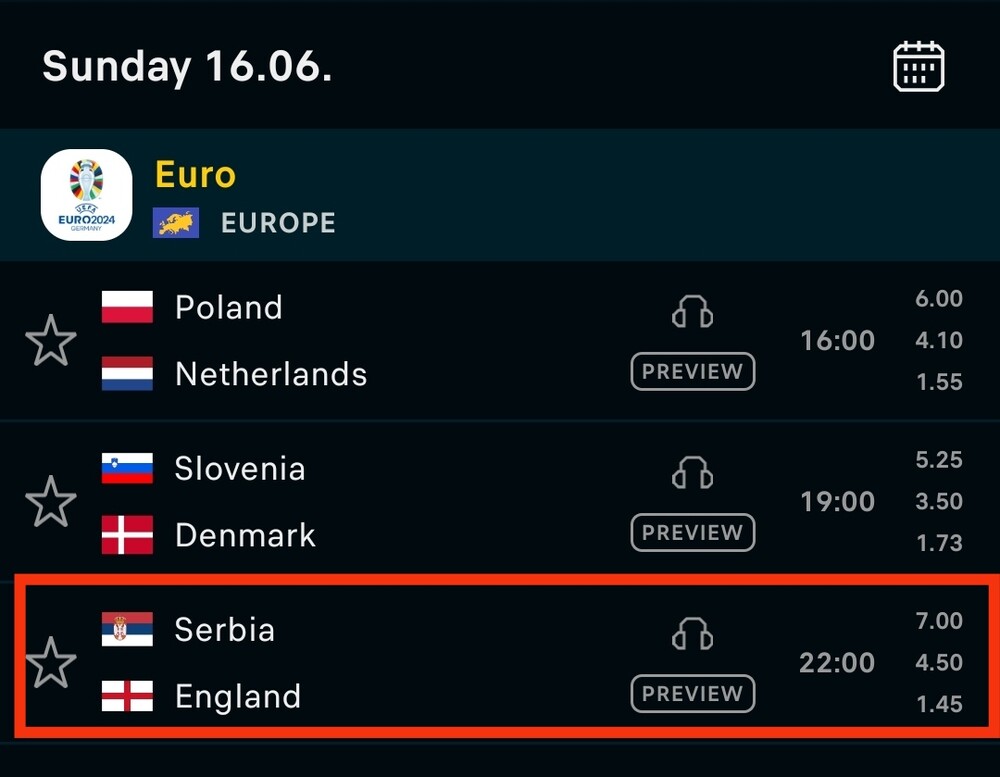
Task: Open PREVIEW for Poland vs Netherlands
Action: [693, 371]
